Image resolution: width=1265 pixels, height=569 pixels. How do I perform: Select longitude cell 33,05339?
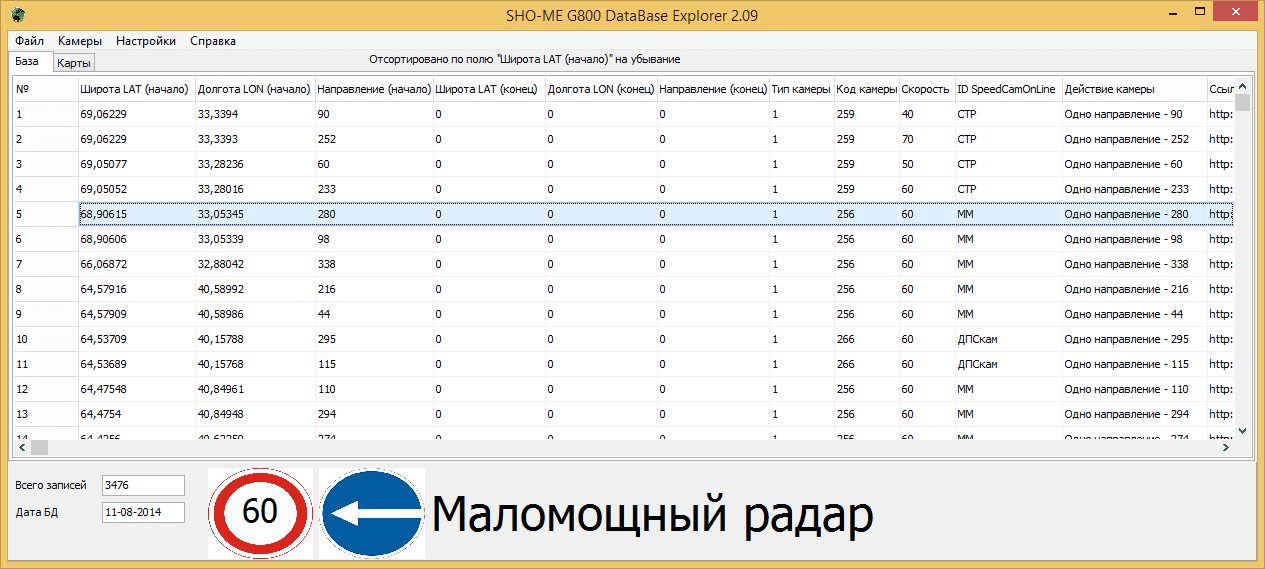coord(255,239)
